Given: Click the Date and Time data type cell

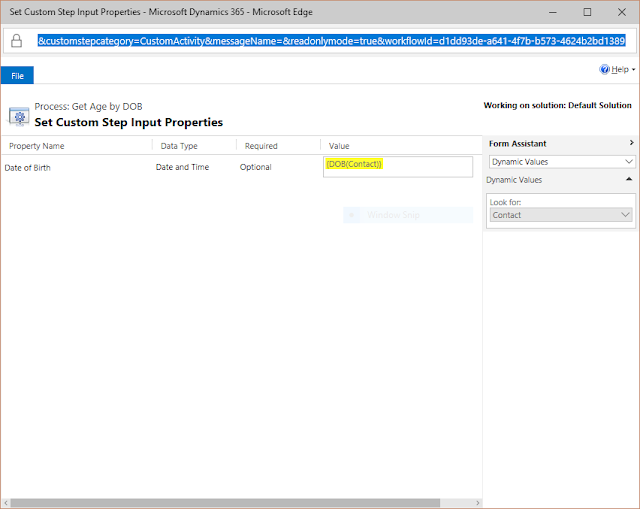Looking at the screenshot, I should (x=182, y=167).
